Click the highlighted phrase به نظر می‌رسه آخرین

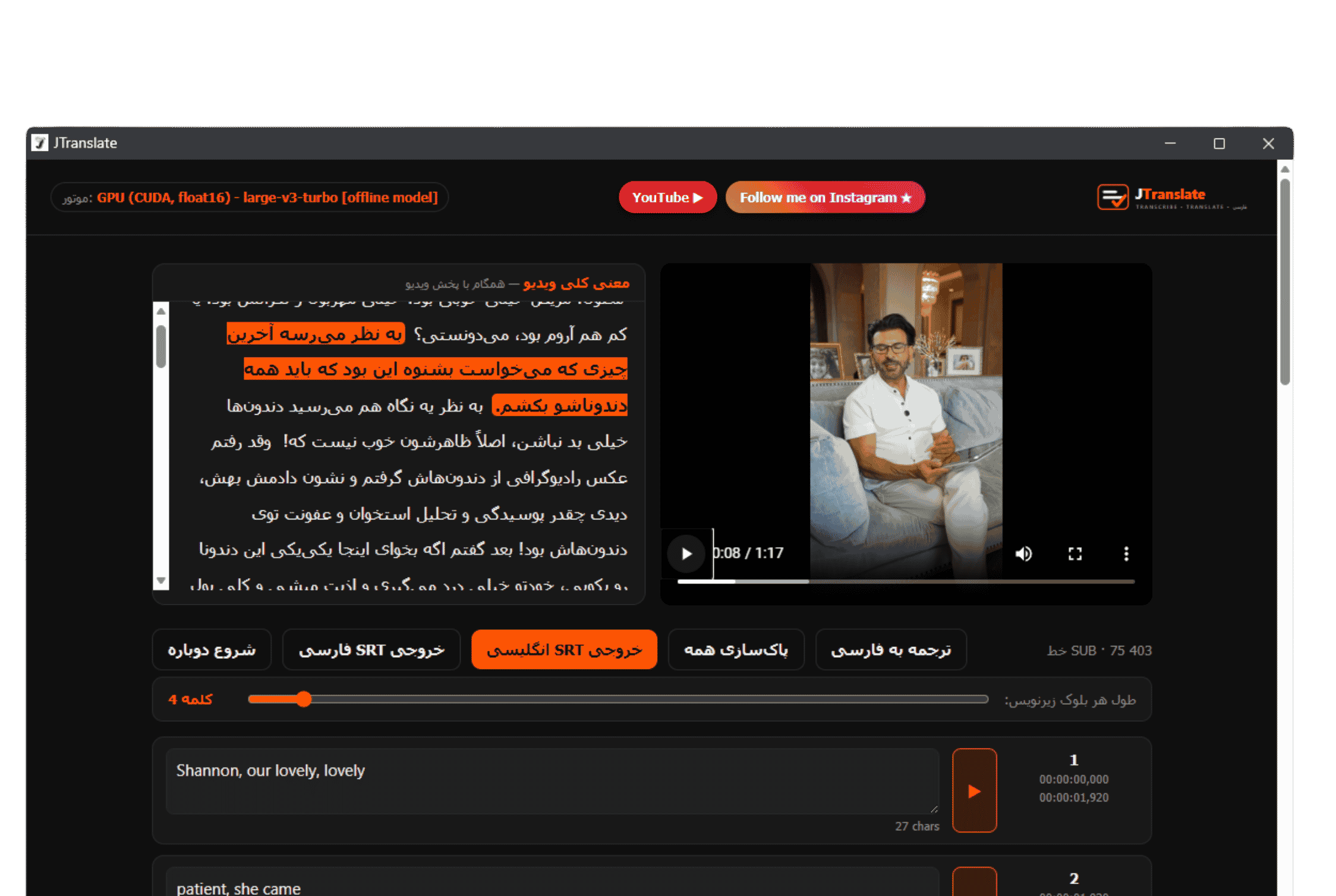(316, 334)
